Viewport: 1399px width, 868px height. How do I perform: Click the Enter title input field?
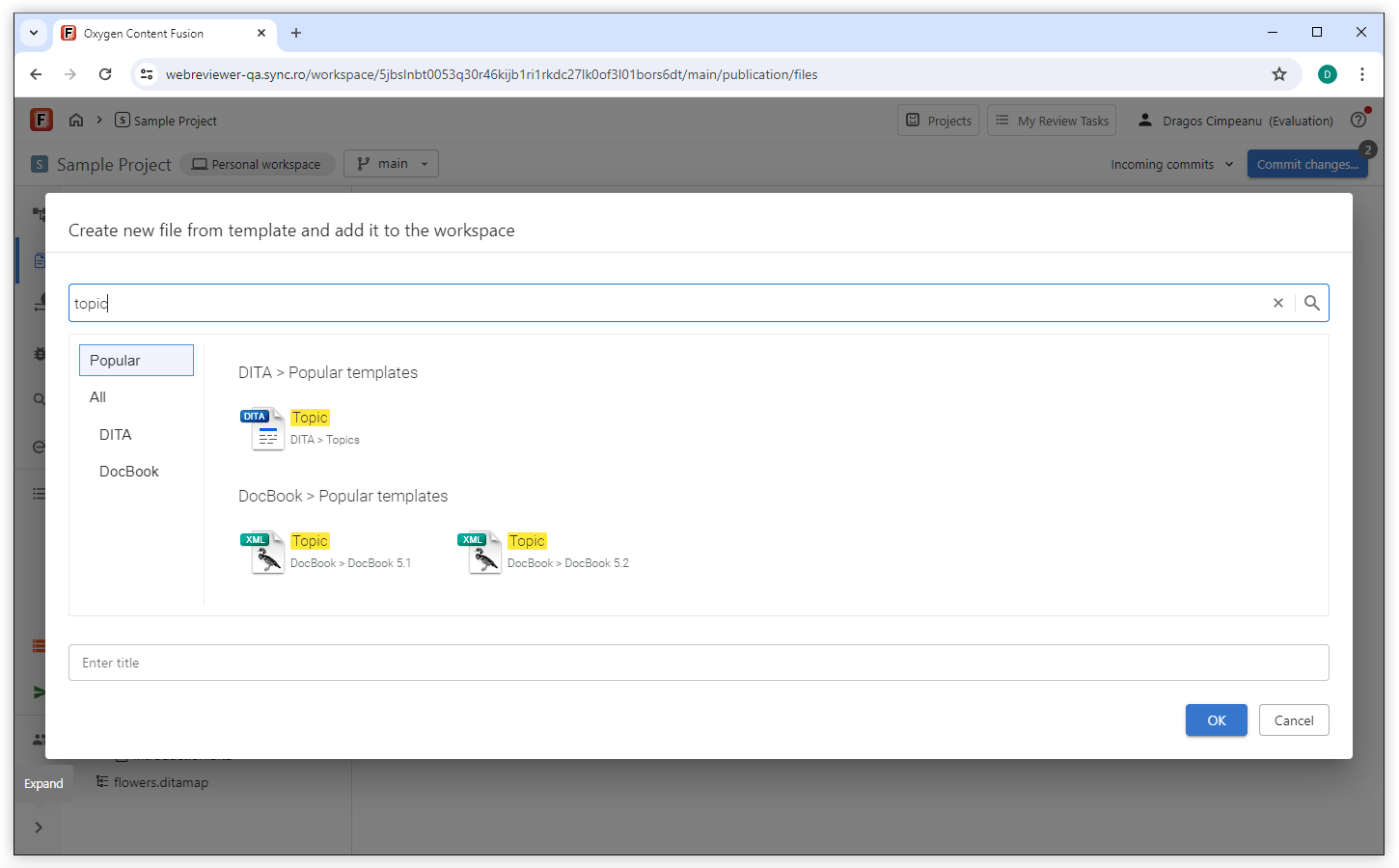[699, 663]
